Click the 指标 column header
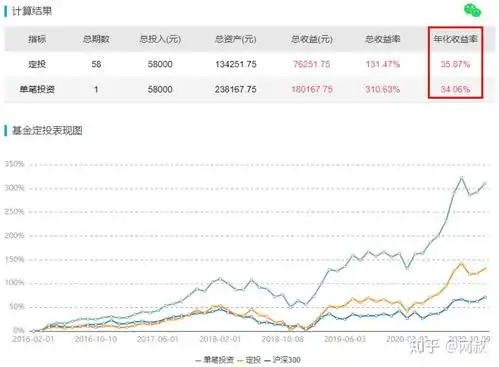 pos(37,39)
